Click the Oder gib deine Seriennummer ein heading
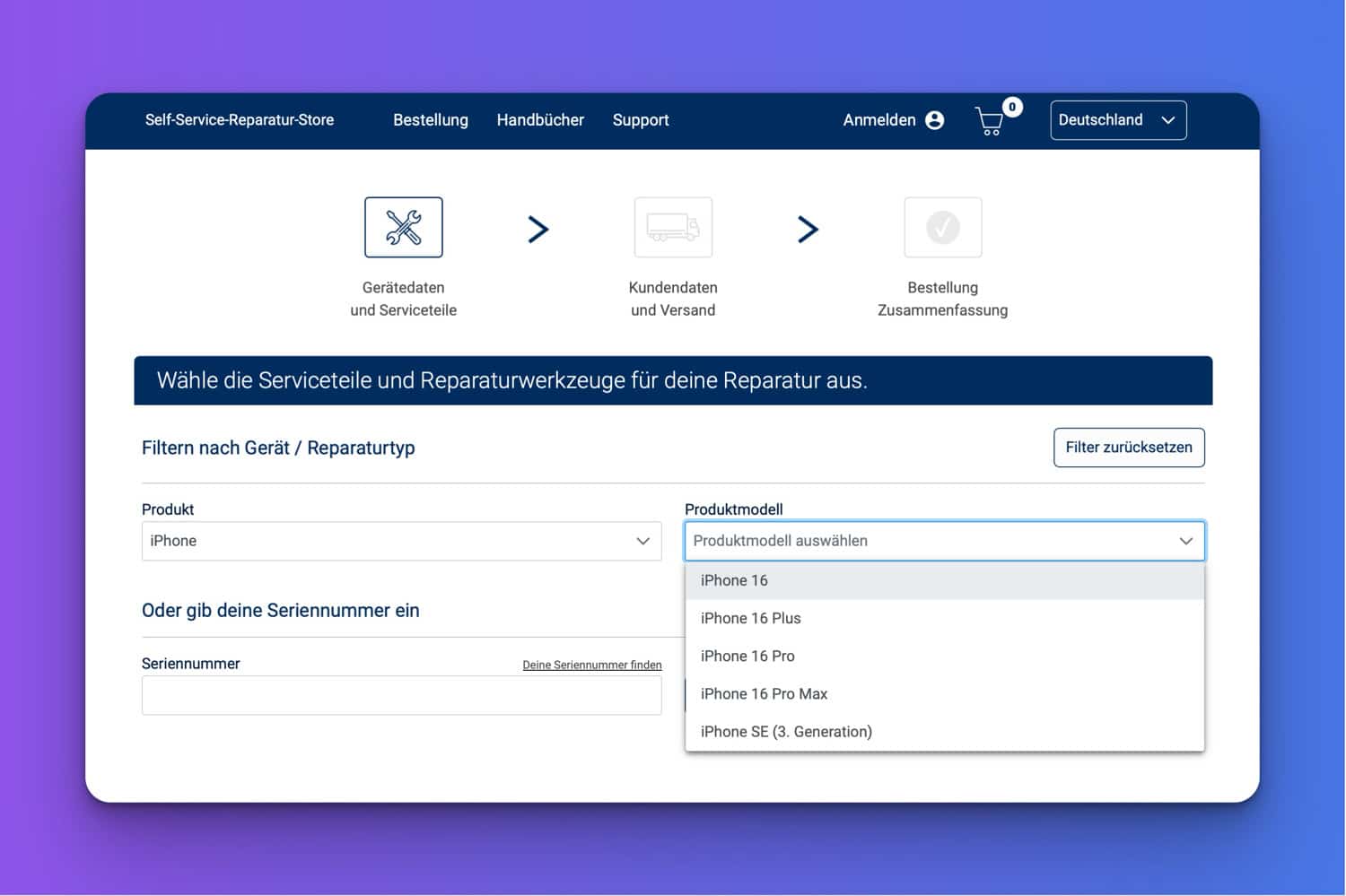 pyautogui.click(x=281, y=611)
